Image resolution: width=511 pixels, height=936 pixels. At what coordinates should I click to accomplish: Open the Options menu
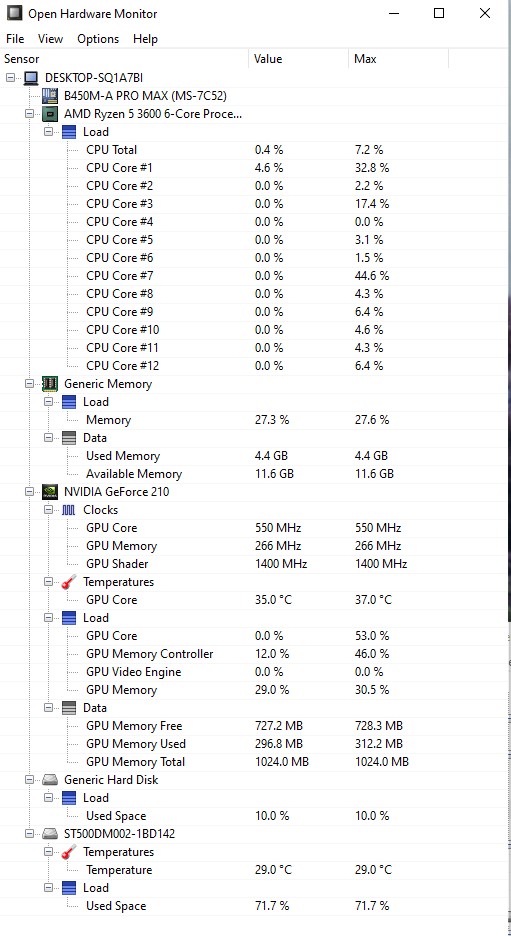(98, 39)
